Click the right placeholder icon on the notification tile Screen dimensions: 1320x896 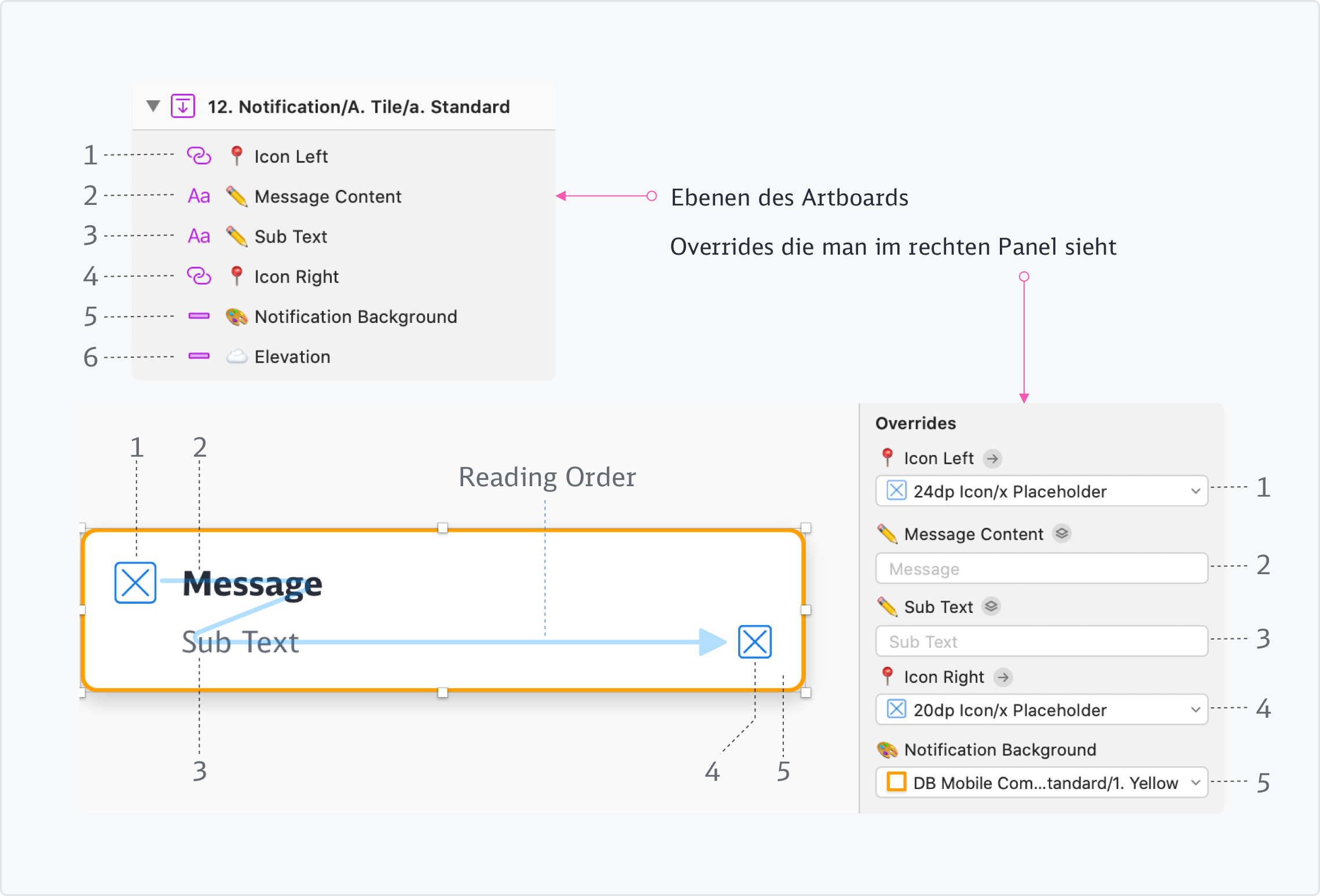(755, 641)
